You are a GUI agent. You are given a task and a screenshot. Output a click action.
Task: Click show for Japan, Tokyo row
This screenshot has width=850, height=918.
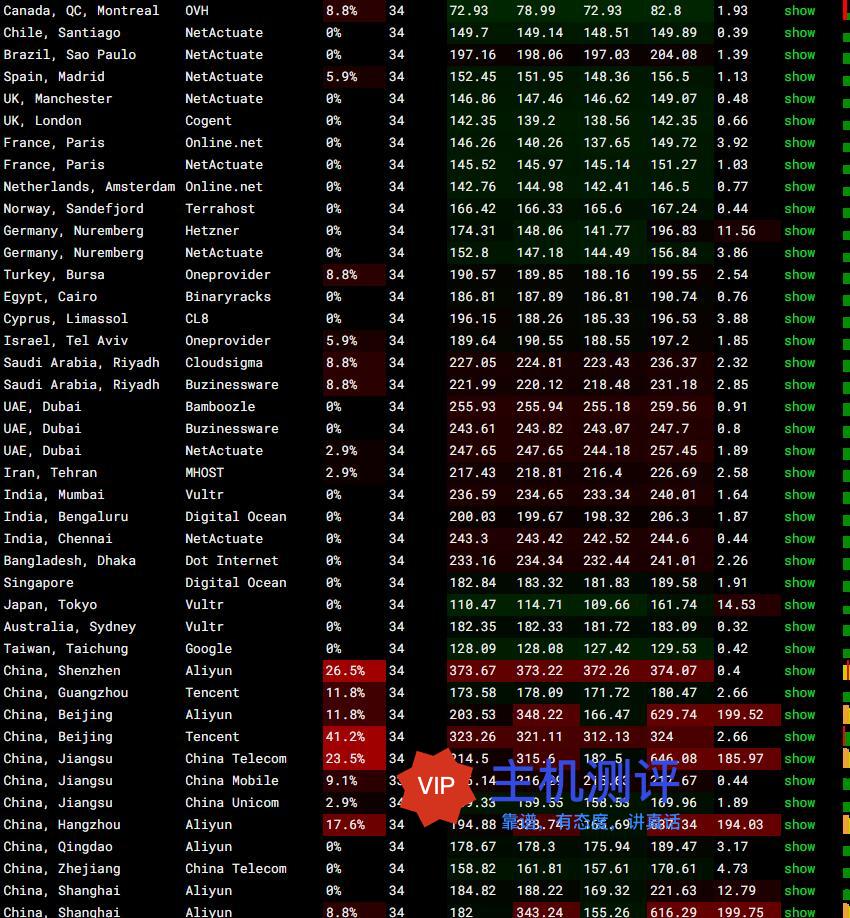point(800,605)
